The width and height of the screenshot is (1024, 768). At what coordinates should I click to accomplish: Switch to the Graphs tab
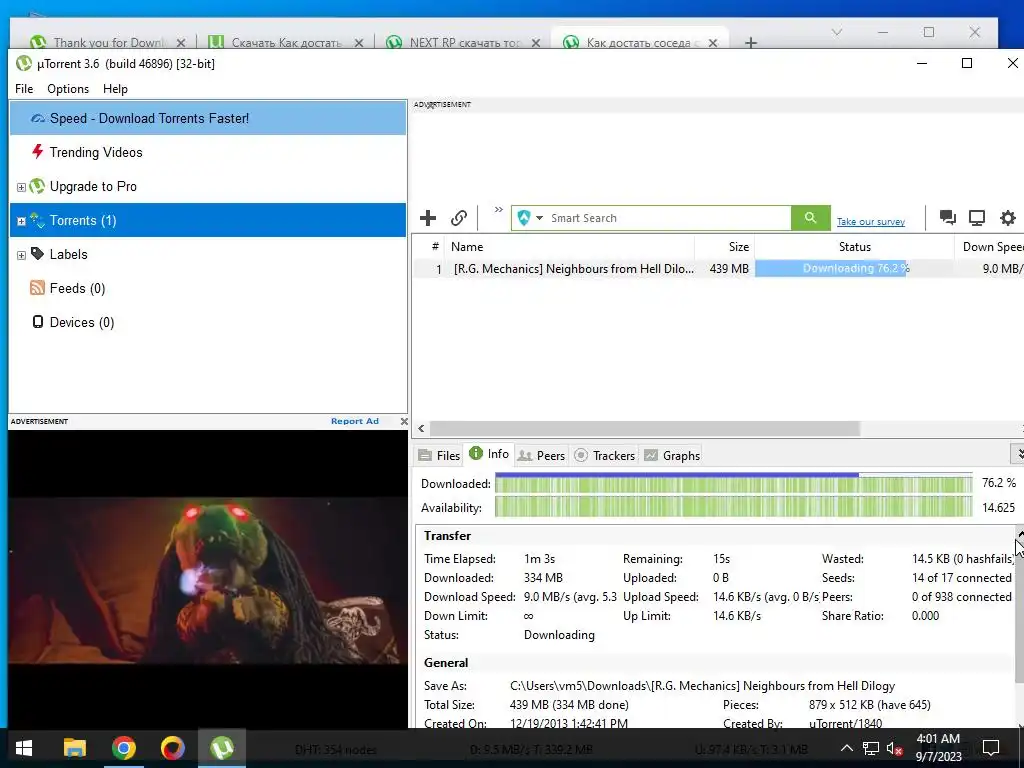[x=672, y=455]
